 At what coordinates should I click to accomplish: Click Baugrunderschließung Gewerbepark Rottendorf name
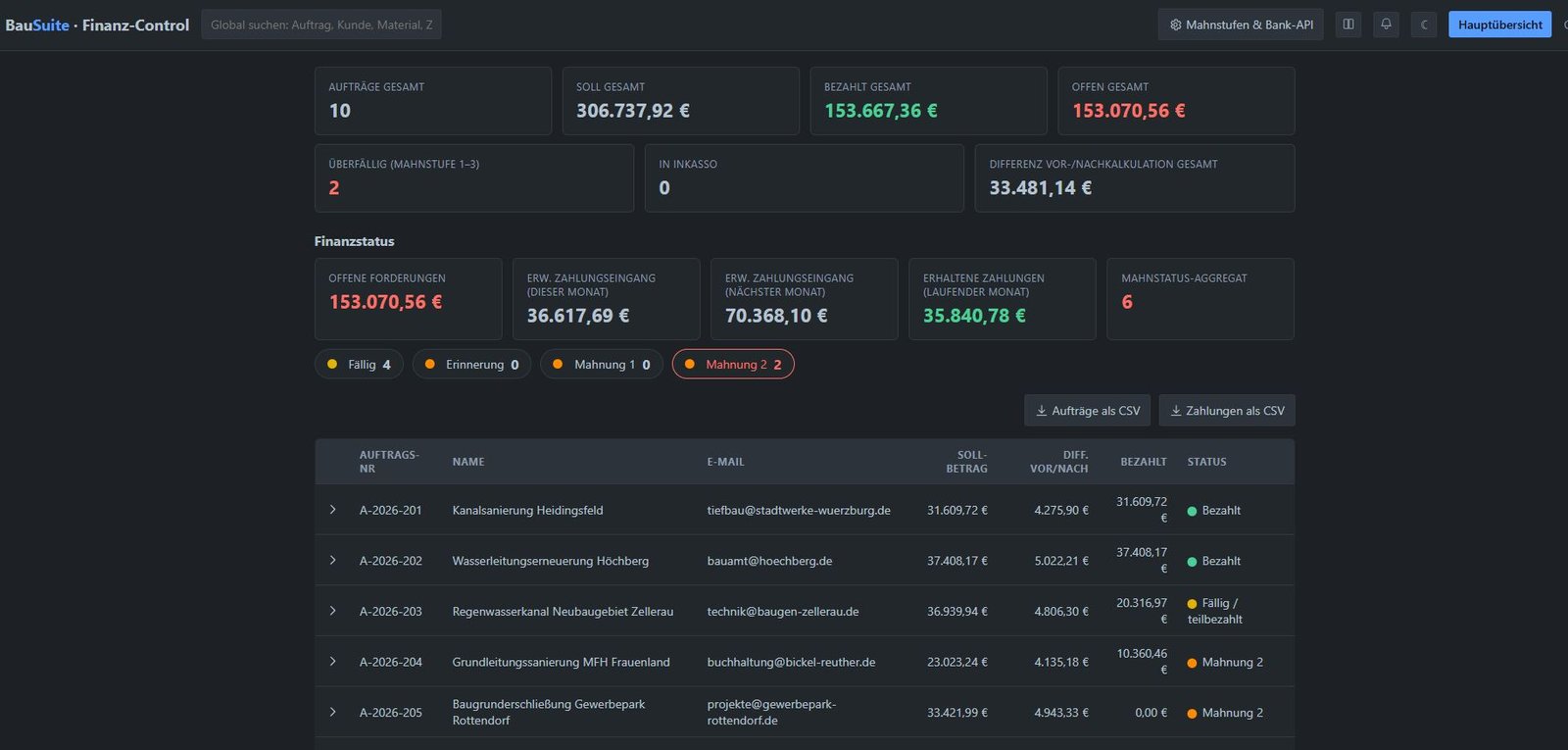click(549, 712)
